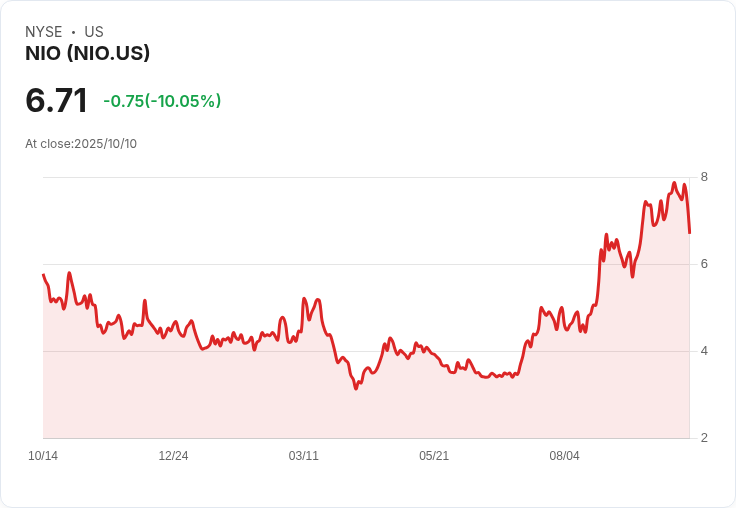Click the 4 label on the price axis
Image resolution: width=736 pixels, height=508 pixels.
[704, 351]
